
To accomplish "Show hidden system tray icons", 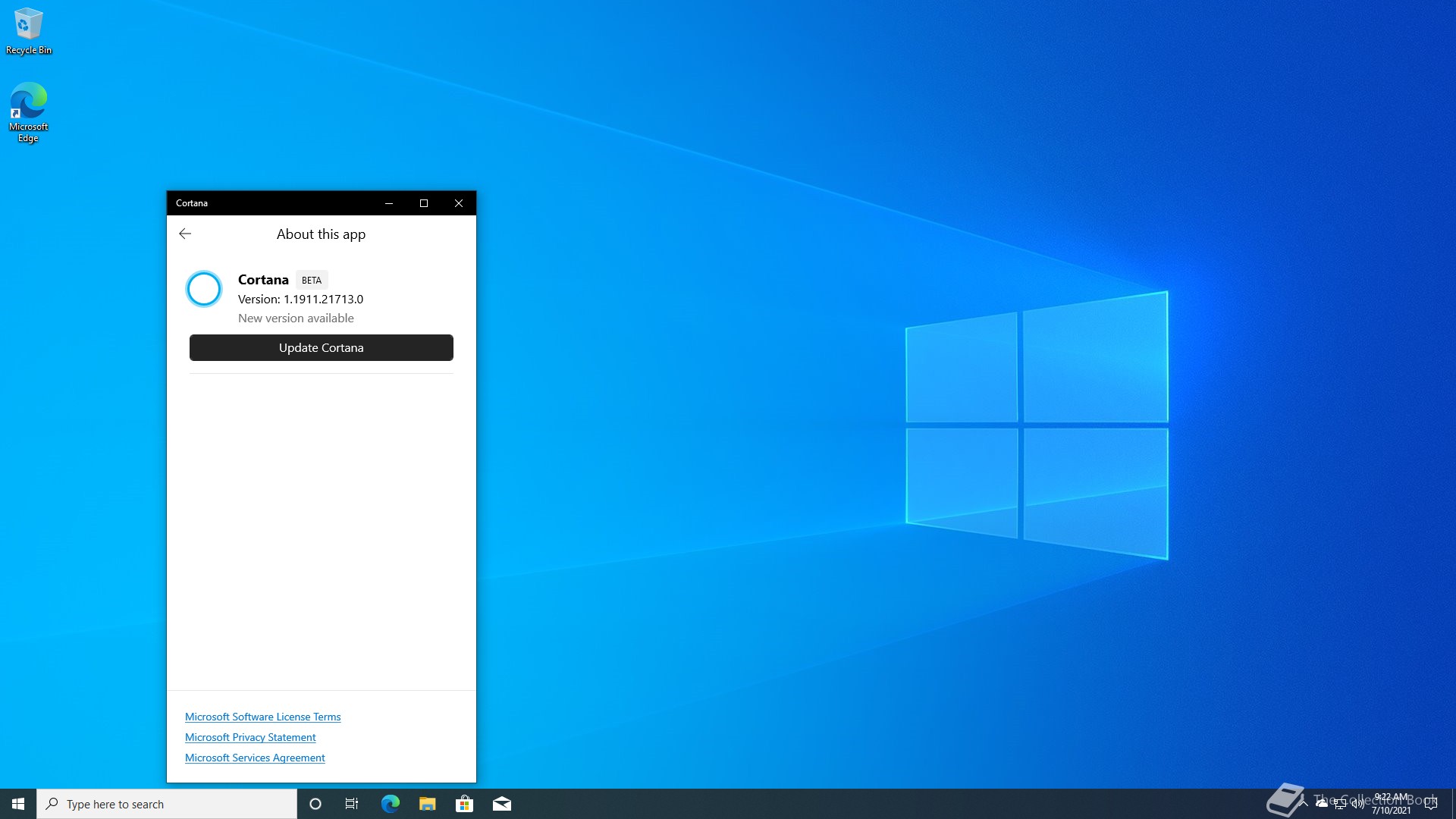I will click(x=1304, y=804).
